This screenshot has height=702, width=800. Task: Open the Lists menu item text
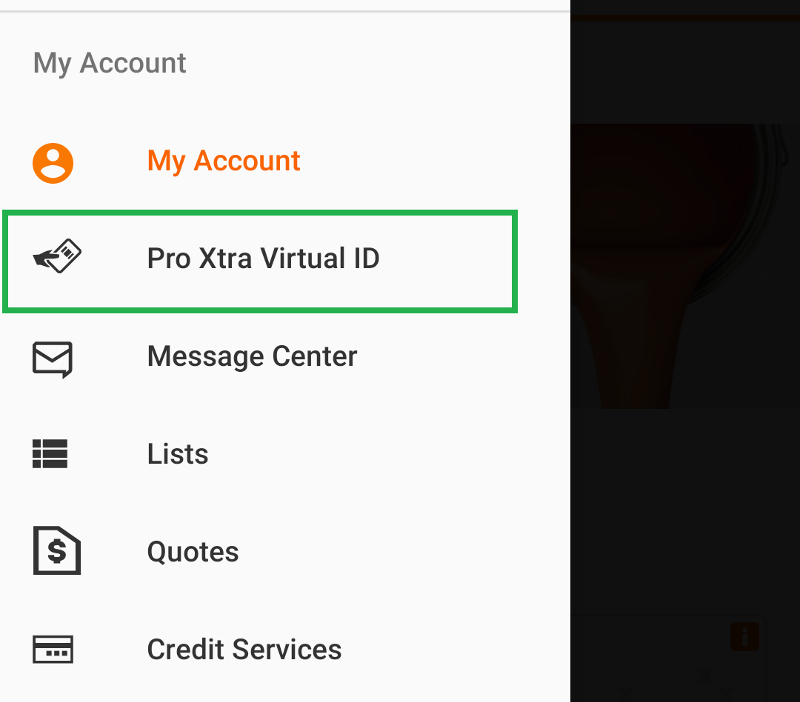[178, 454]
